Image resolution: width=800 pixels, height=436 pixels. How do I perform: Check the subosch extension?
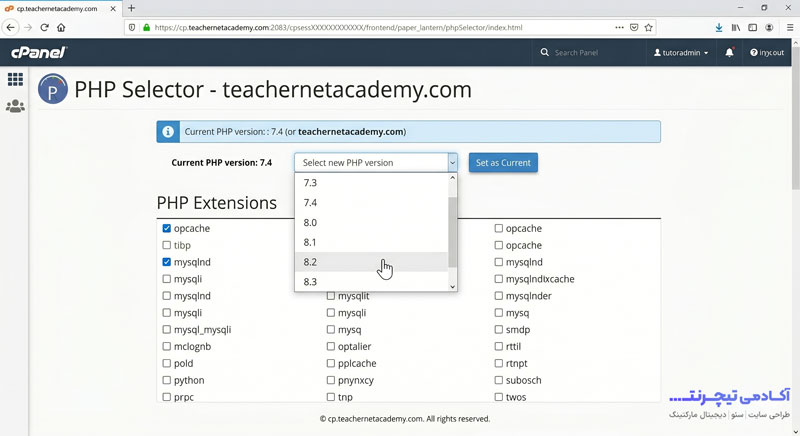[x=498, y=380]
